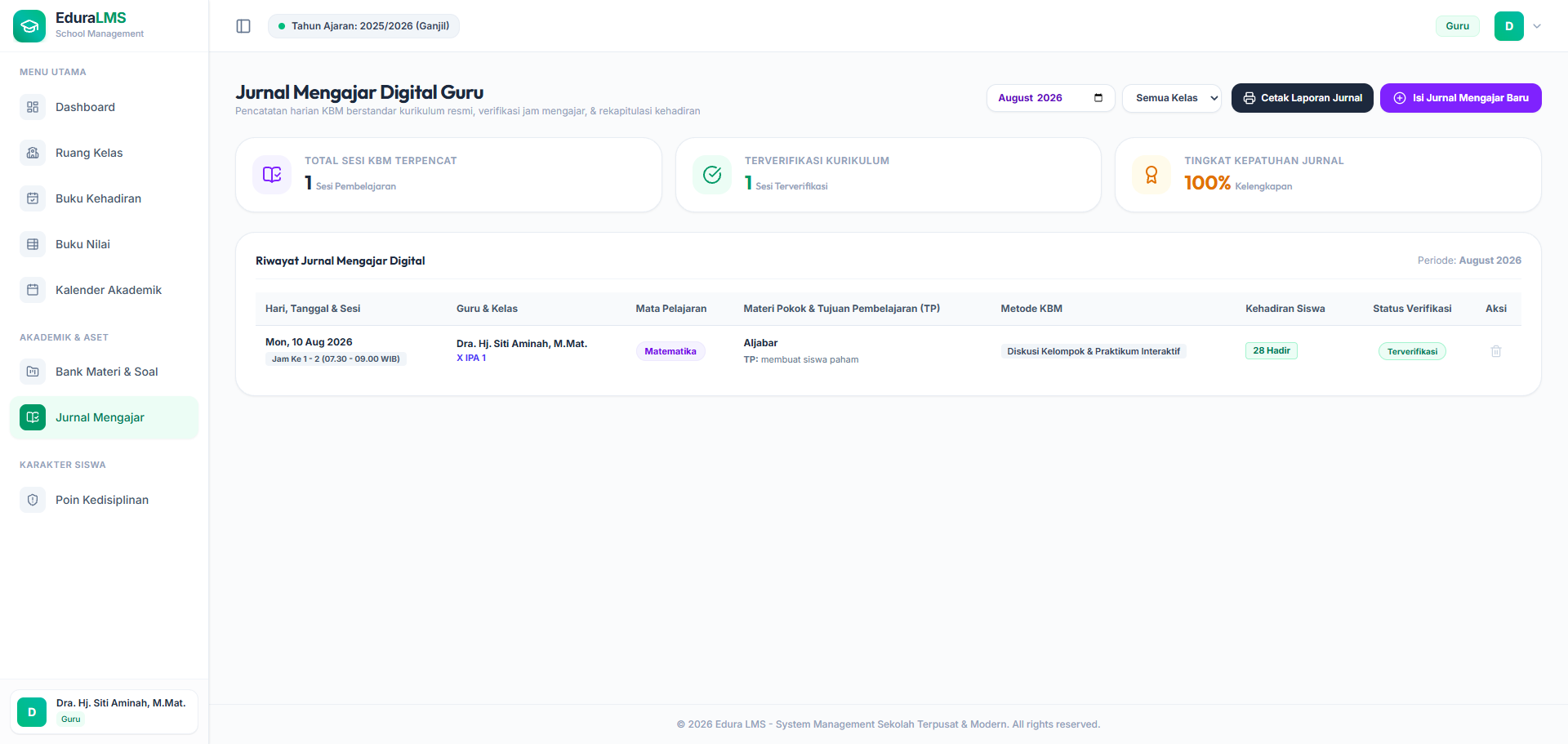The image size is (1568, 744).
Task: Click the Periode: August 2026 label
Action: coord(1469,261)
